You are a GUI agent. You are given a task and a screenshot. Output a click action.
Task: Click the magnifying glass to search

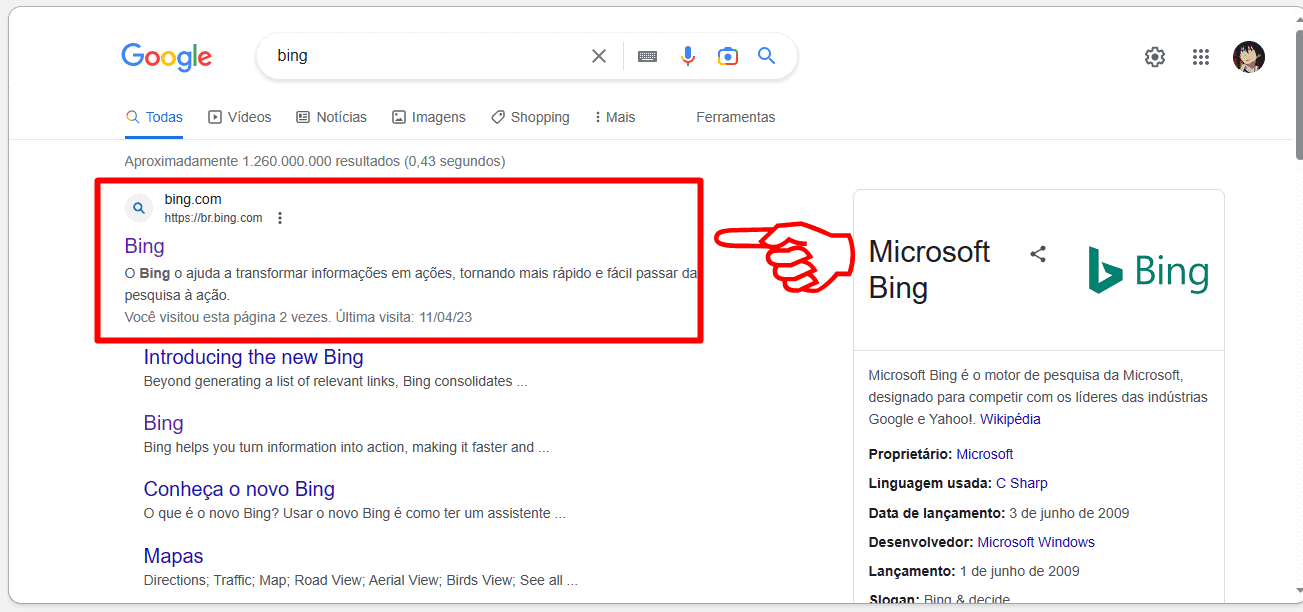(x=766, y=56)
